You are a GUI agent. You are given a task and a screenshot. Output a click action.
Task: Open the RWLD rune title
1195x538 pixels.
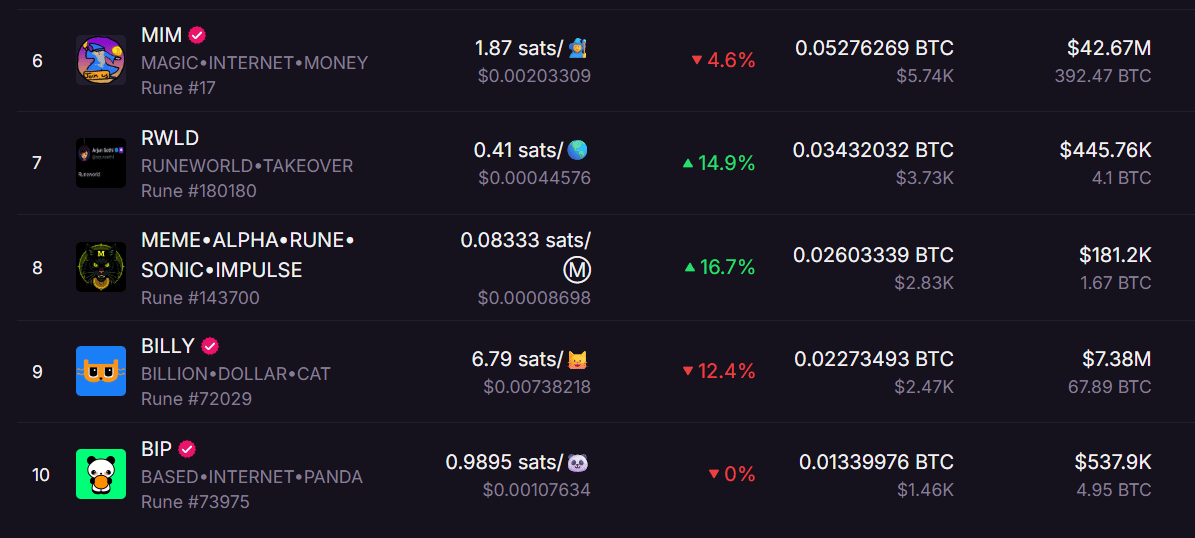pos(170,138)
